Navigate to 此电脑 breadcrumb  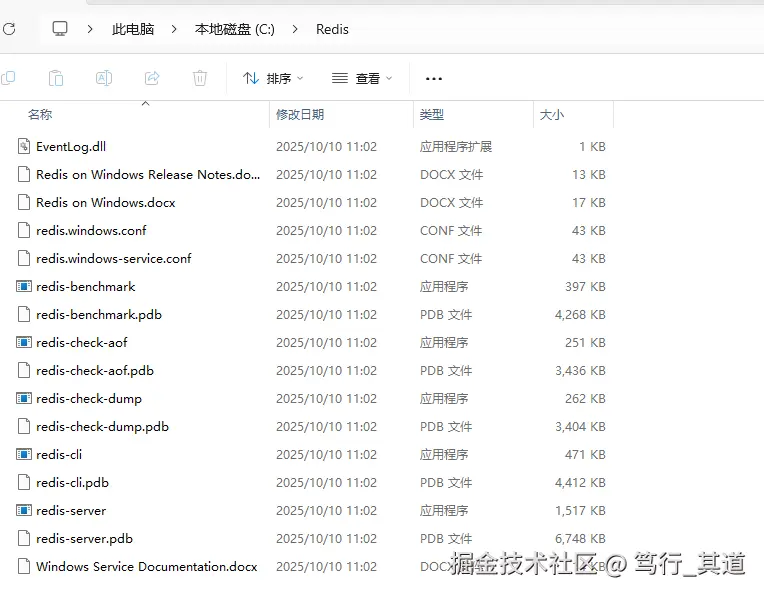[x=133, y=29]
